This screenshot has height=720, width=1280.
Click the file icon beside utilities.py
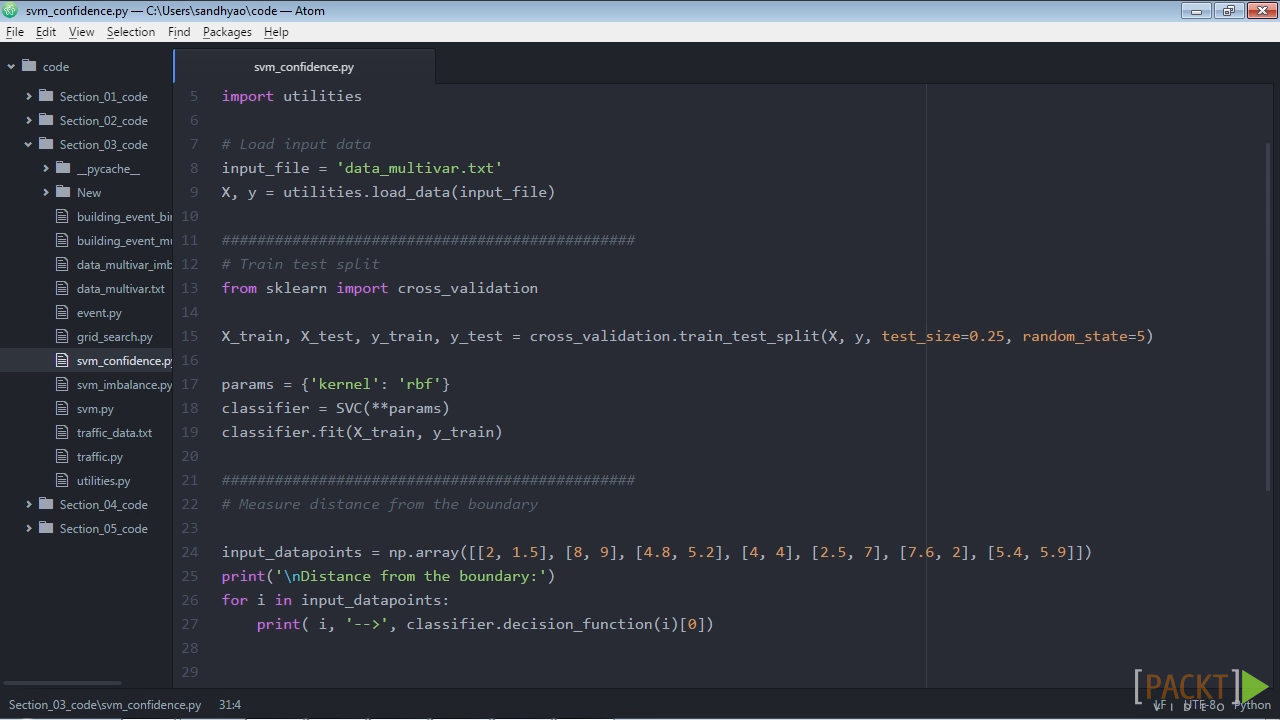(x=62, y=481)
